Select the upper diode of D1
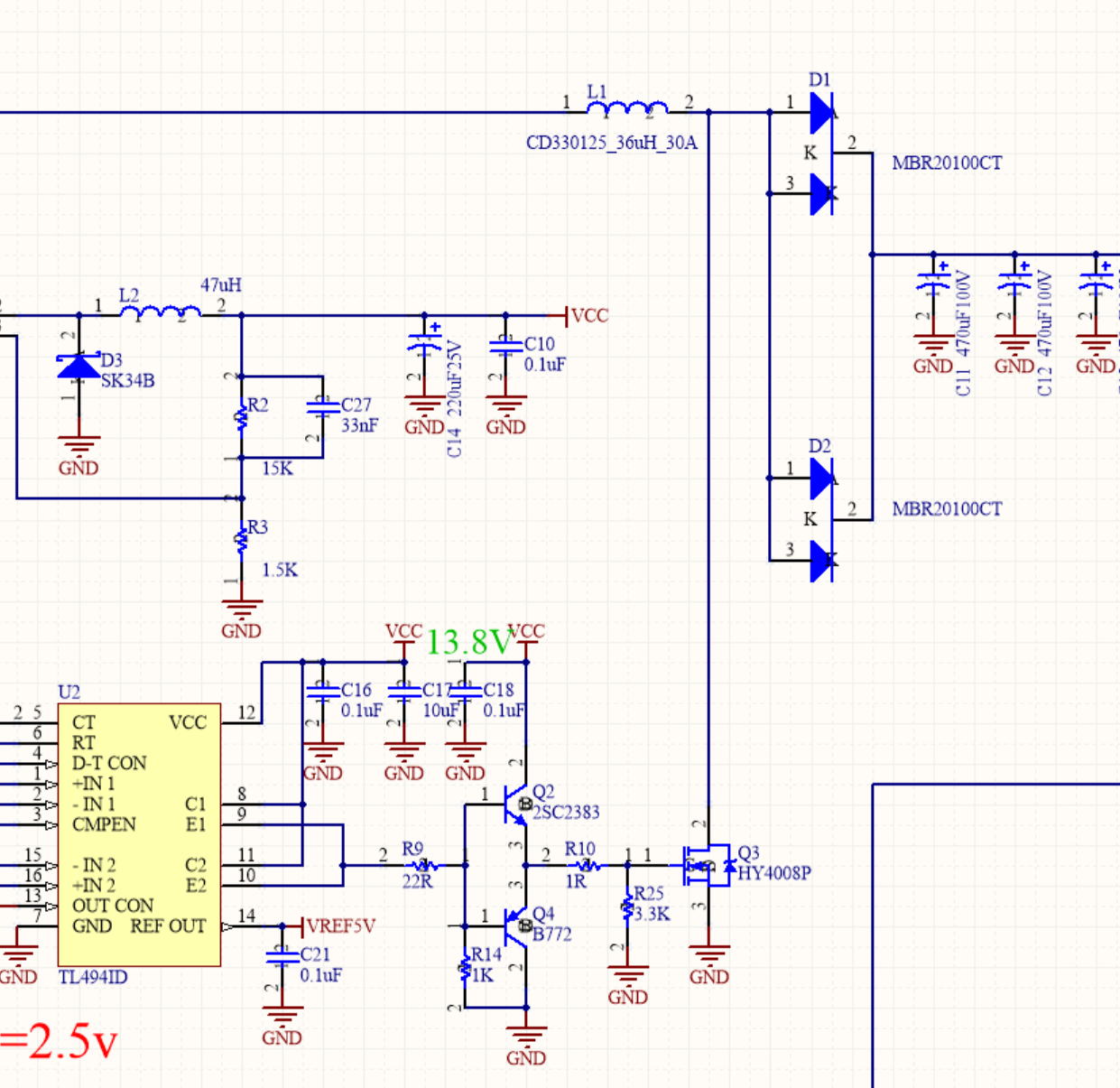1120x1088 pixels. 822,113
